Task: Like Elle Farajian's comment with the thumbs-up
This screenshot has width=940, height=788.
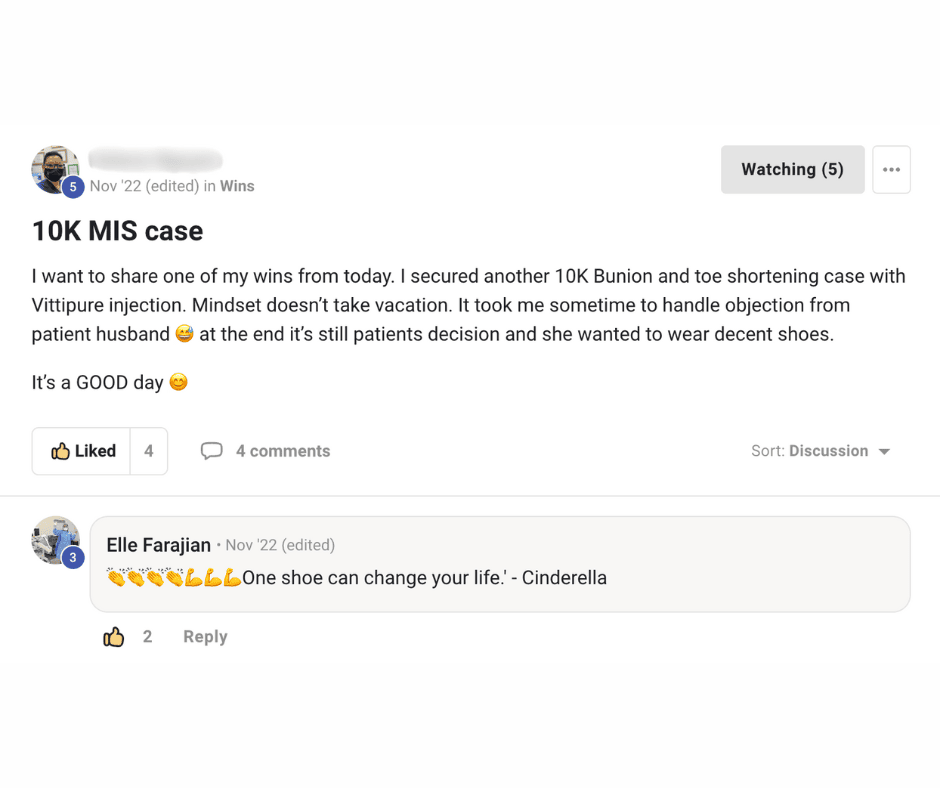Action: tap(114, 637)
